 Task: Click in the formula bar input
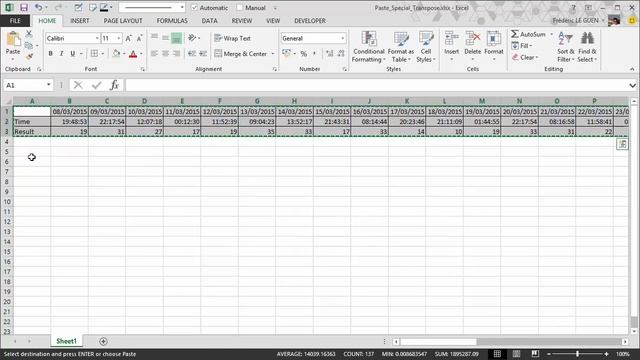[x=376, y=85]
